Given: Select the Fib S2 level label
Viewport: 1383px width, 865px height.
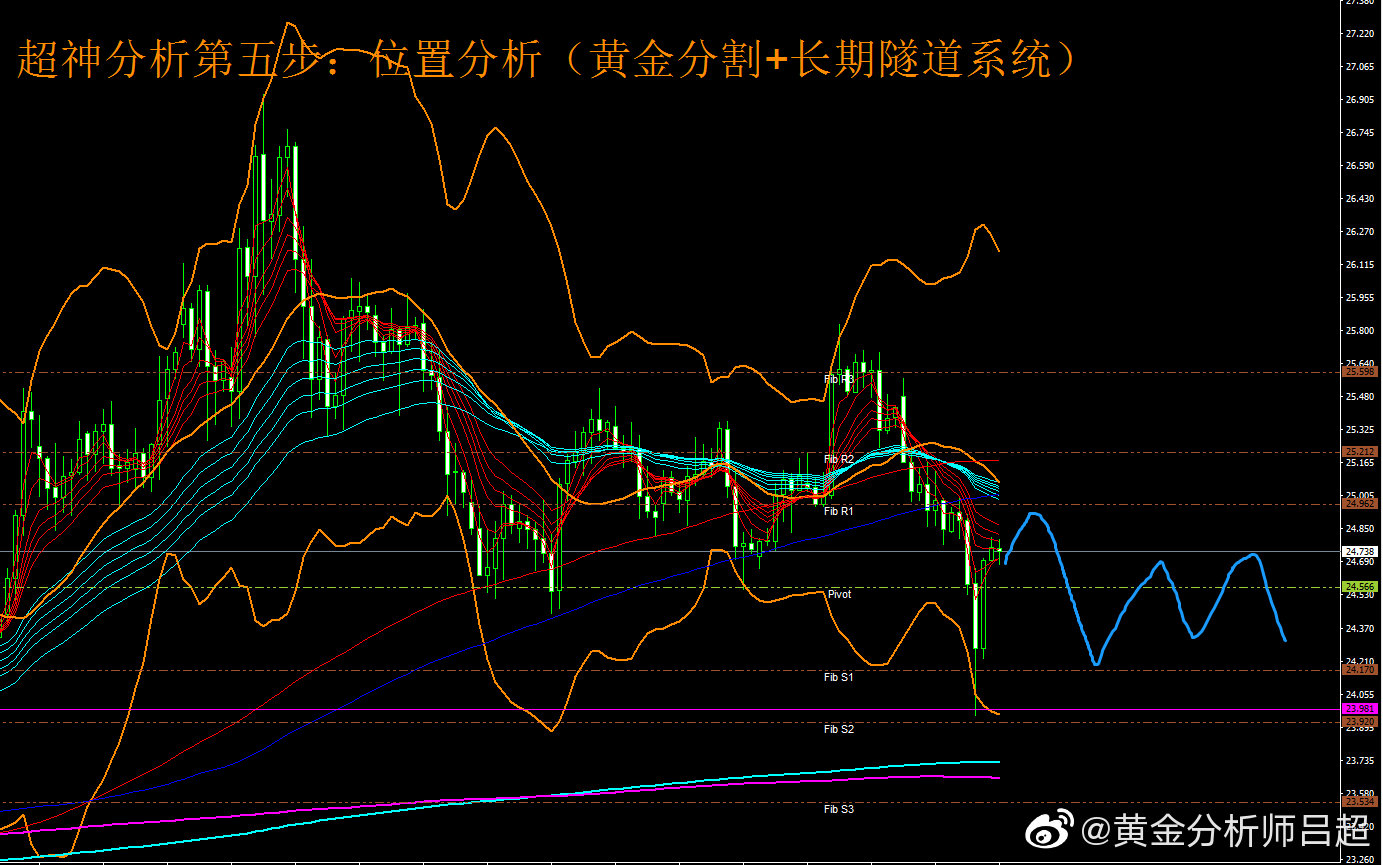Looking at the screenshot, I should [x=839, y=729].
